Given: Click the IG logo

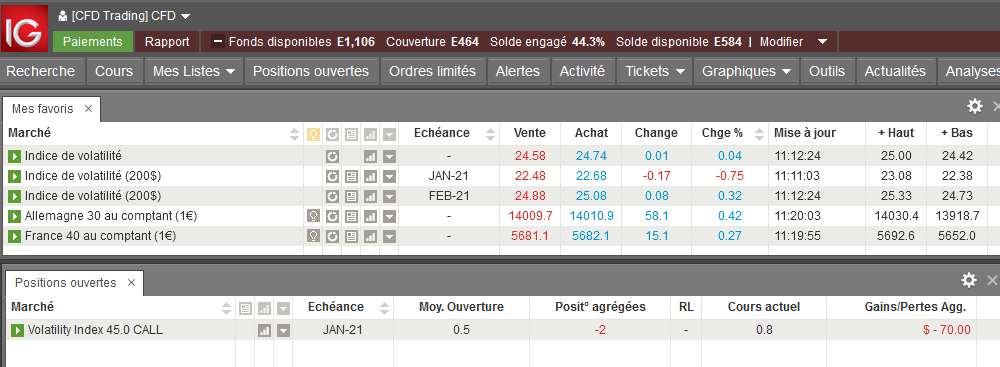Looking at the screenshot, I should (24, 28).
